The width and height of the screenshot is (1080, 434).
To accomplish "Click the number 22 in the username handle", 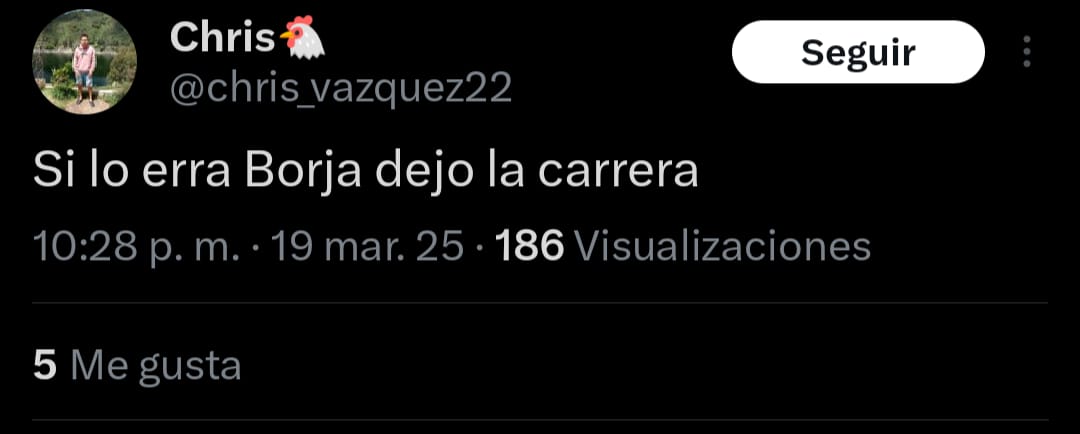I will click(x=490, y=89).
